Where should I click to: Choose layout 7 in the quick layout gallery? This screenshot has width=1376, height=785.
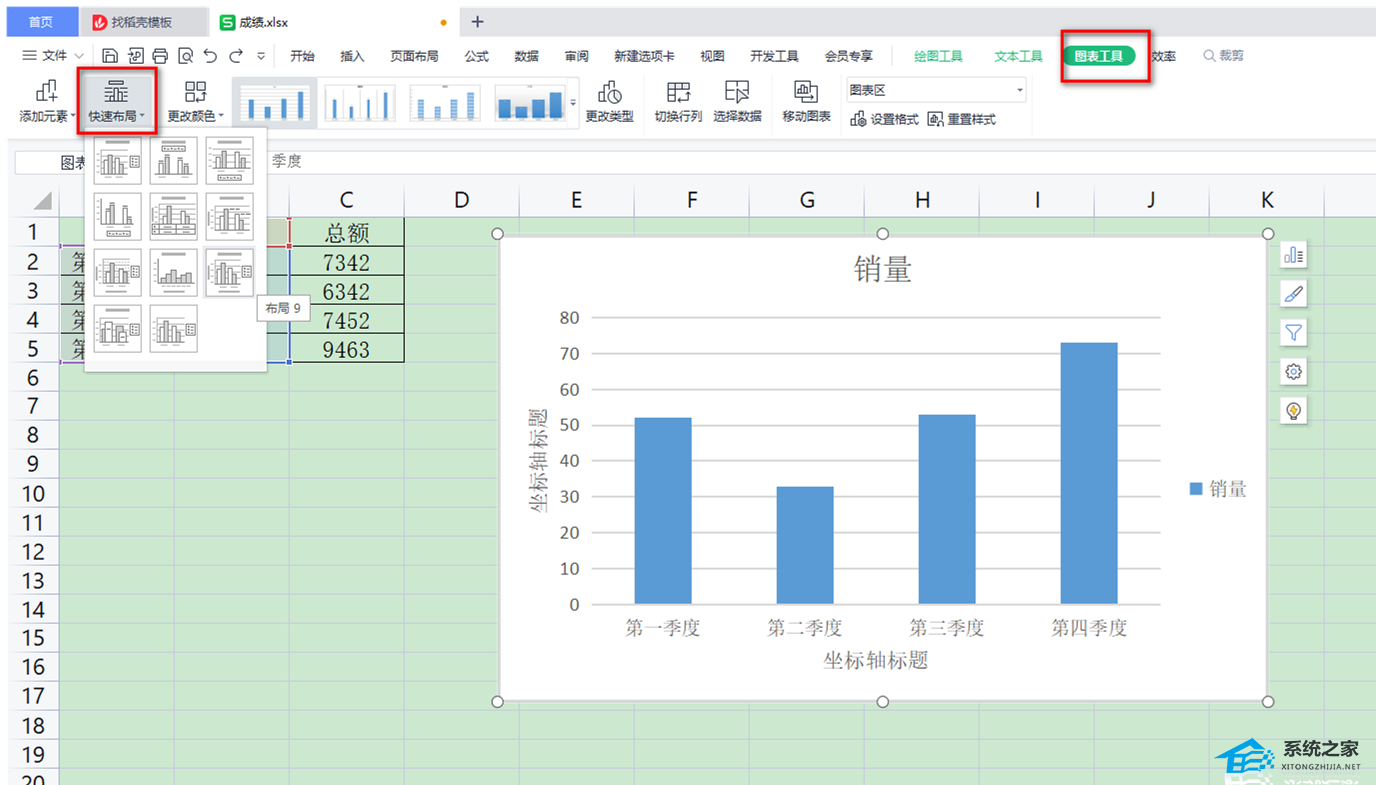pos(118,273)
